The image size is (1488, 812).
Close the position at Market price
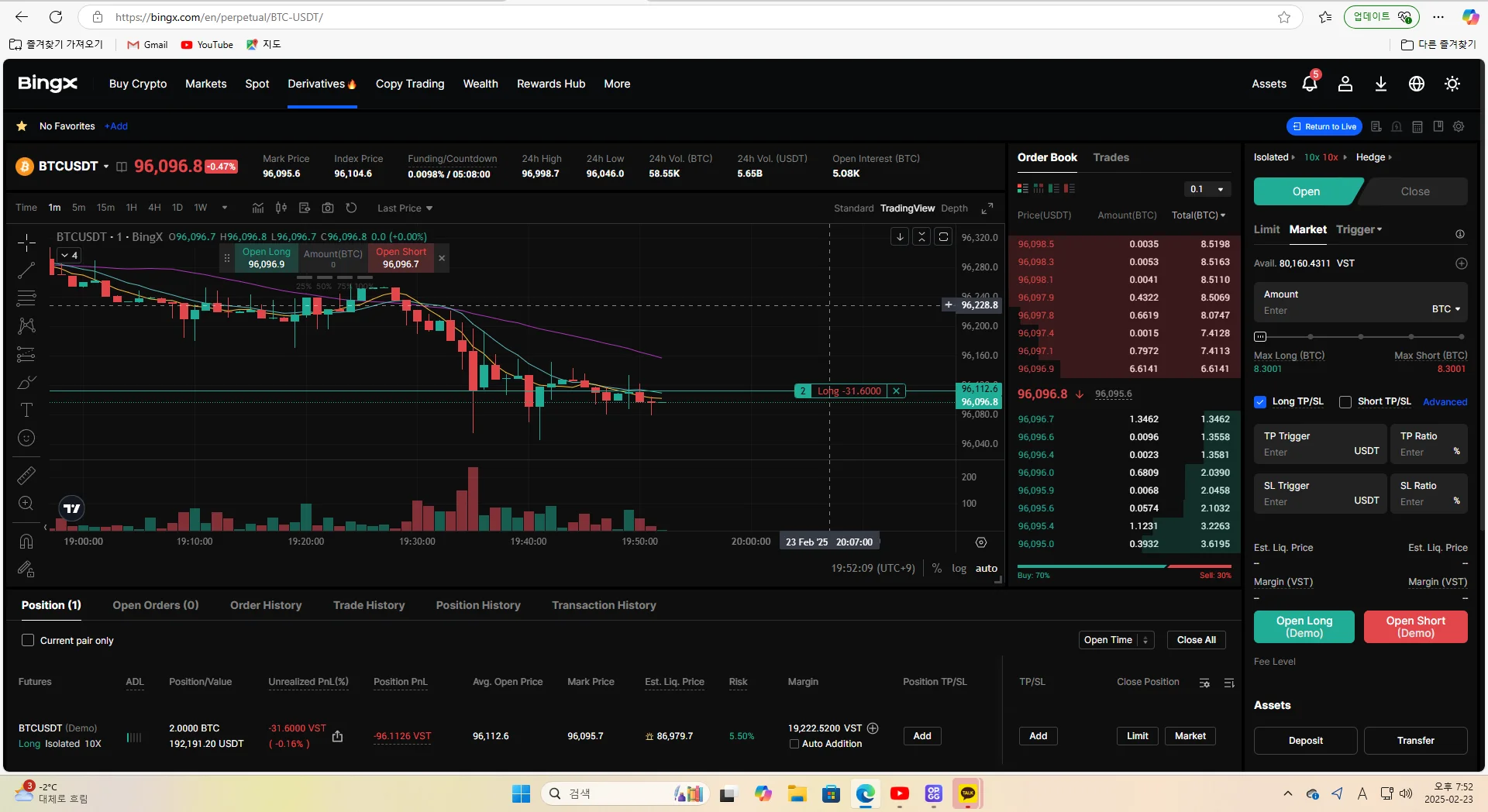(x=1190, y=736)
